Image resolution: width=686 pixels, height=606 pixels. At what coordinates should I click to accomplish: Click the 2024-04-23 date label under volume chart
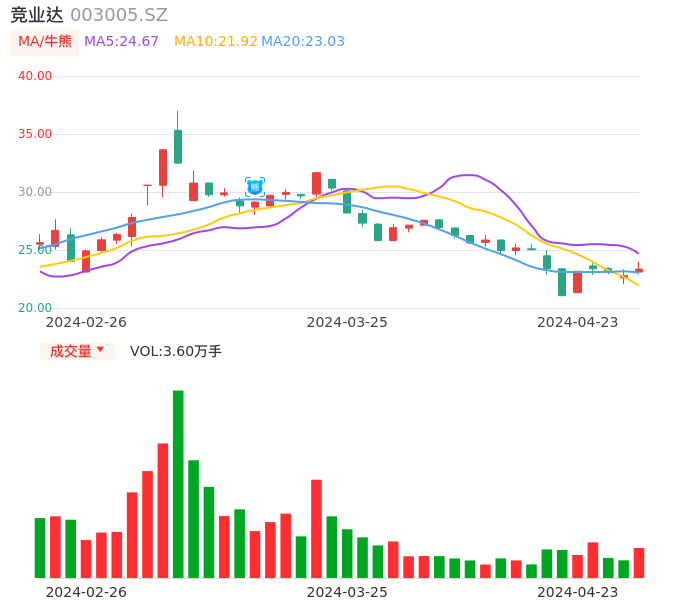click(578, 592)
